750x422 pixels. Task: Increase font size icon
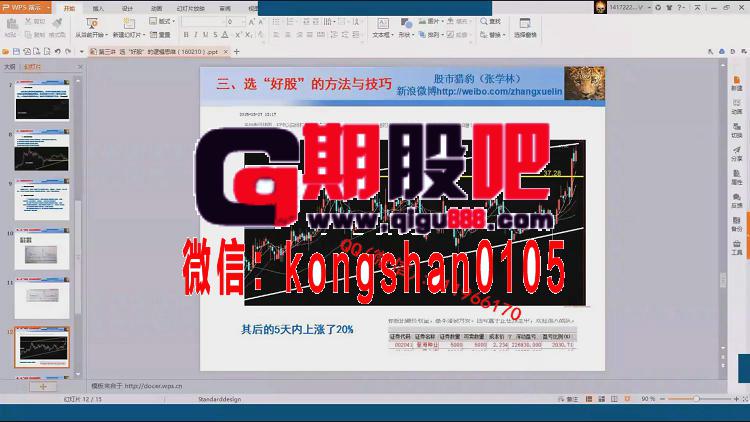[252, 22]
